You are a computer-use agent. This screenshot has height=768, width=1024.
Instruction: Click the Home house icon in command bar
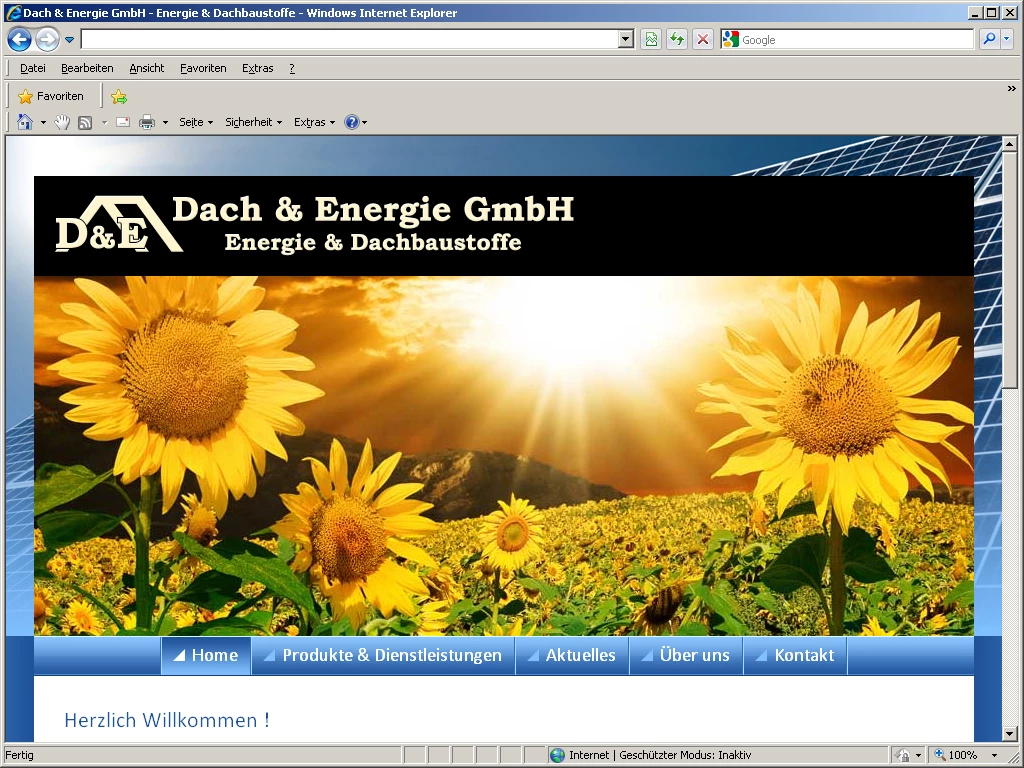point(25,122)
